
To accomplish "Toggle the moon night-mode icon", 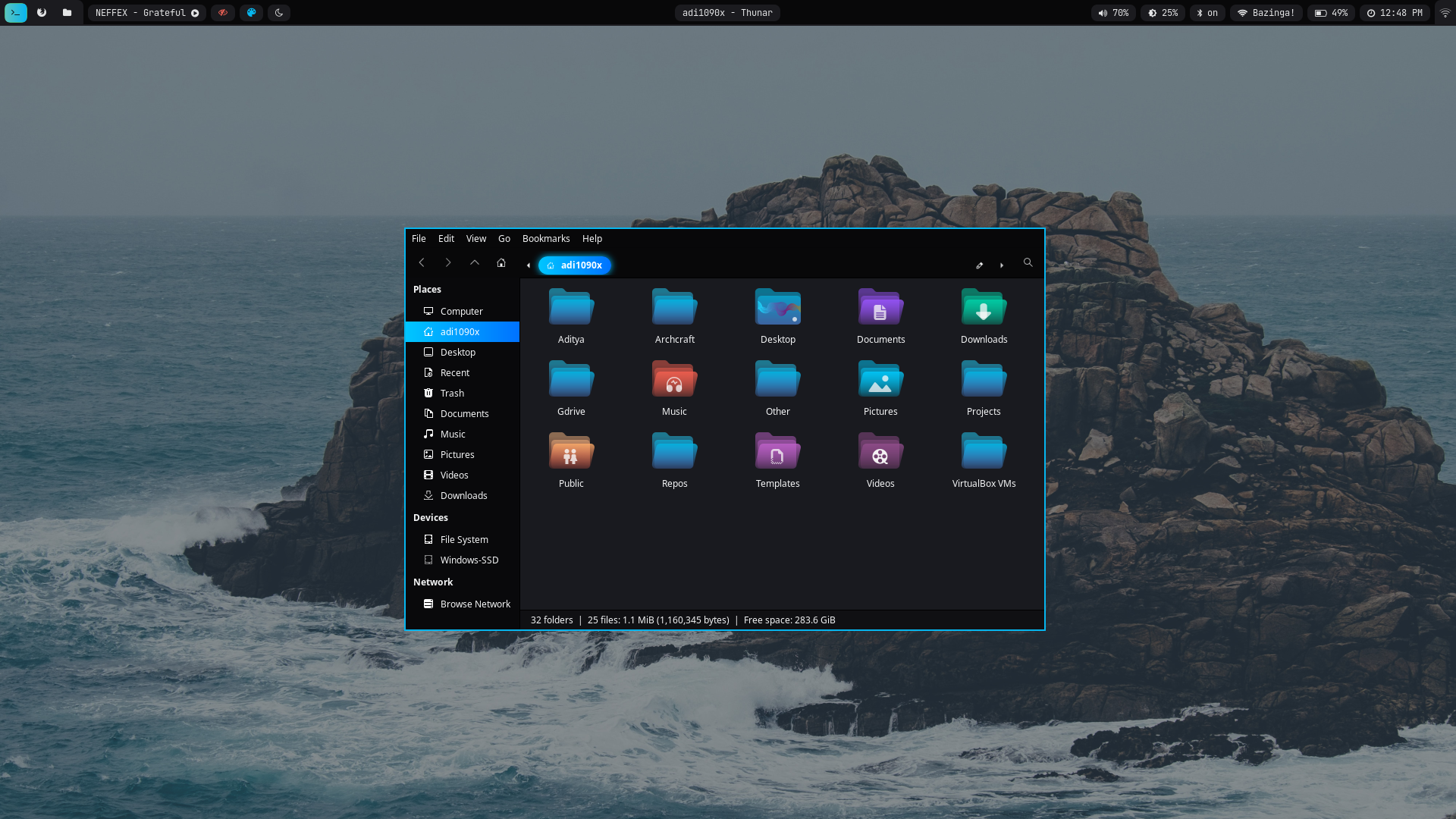I will tap(279, 13).
